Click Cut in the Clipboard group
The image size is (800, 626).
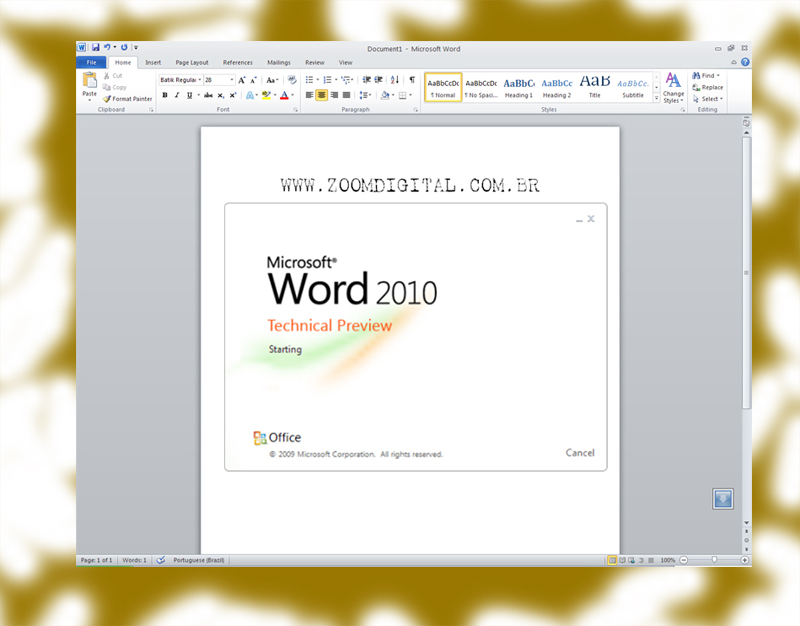[x=113, y=76]
